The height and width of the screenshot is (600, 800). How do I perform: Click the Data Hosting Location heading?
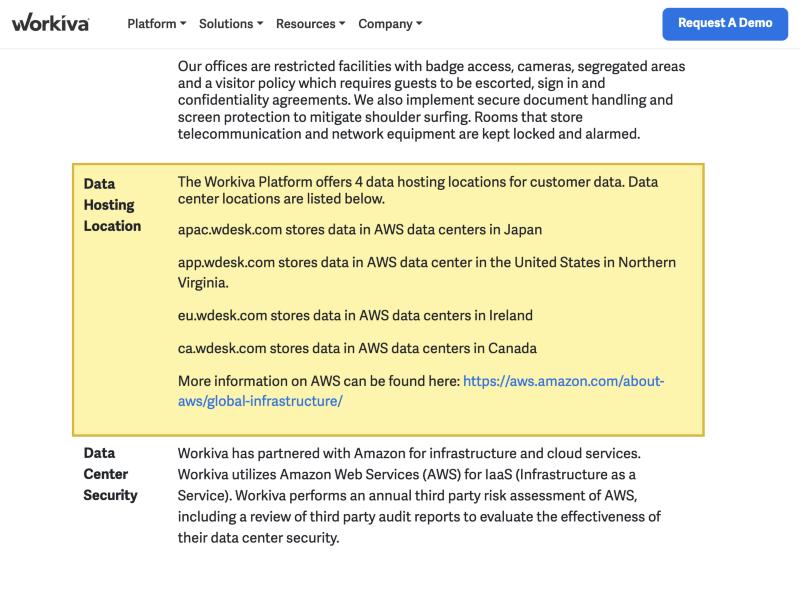pyautogui.click(x=112, y=205)
